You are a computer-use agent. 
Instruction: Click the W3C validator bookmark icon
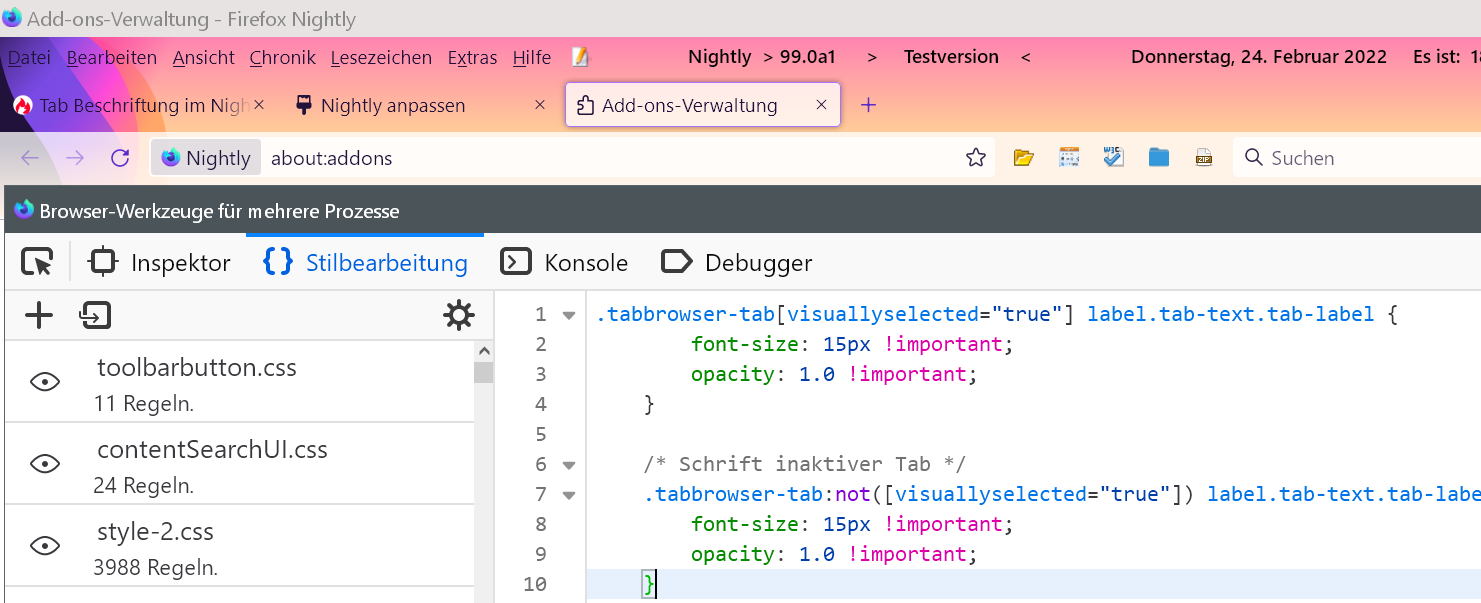[1113, 158]
